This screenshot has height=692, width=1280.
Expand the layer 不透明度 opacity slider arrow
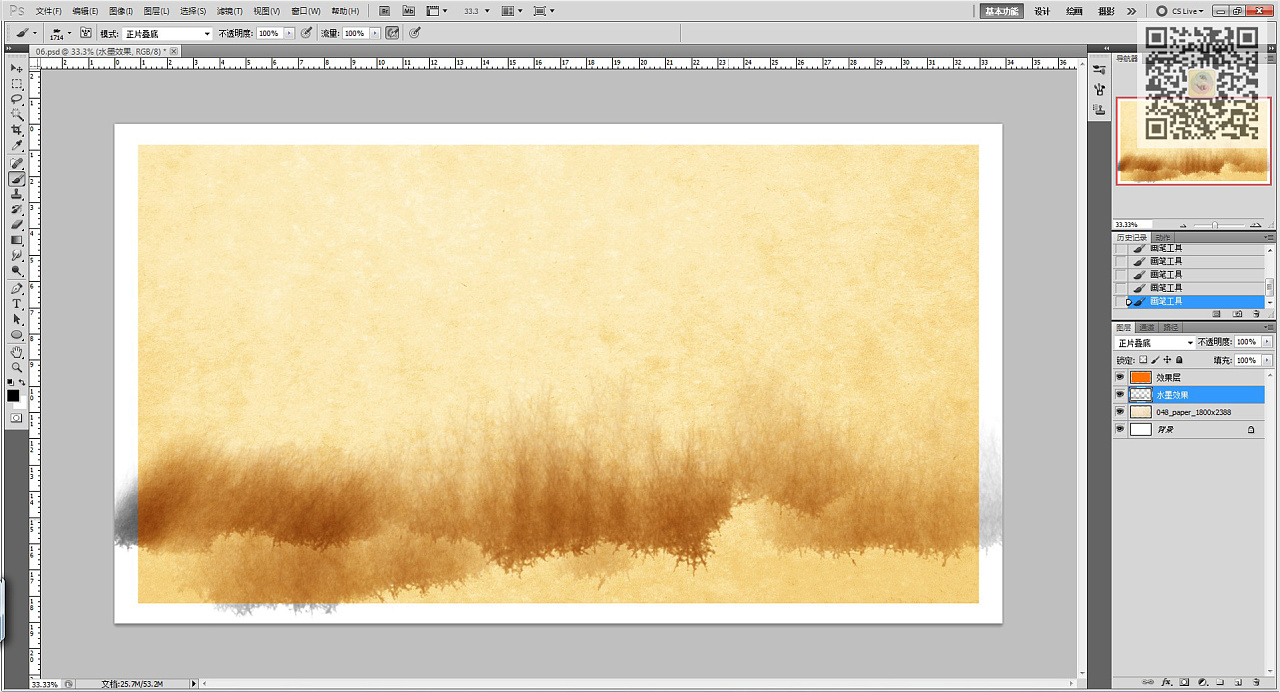[1268, 342]
